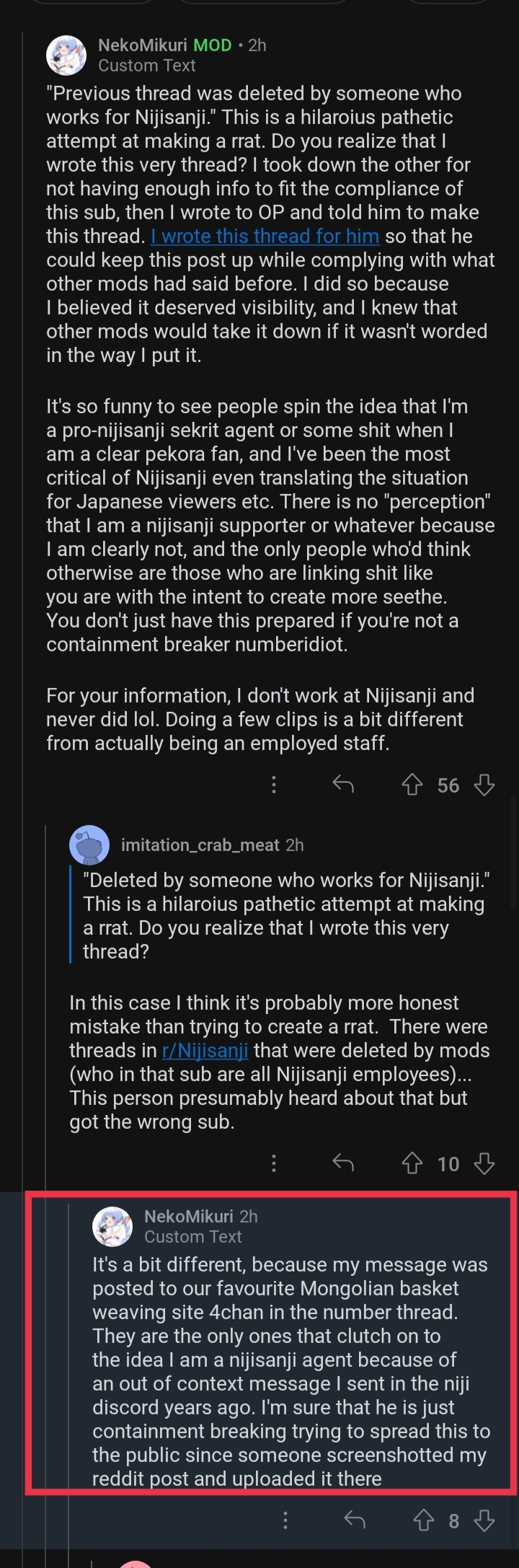Open options menu for the 8-point reply

click(285, 1521)
